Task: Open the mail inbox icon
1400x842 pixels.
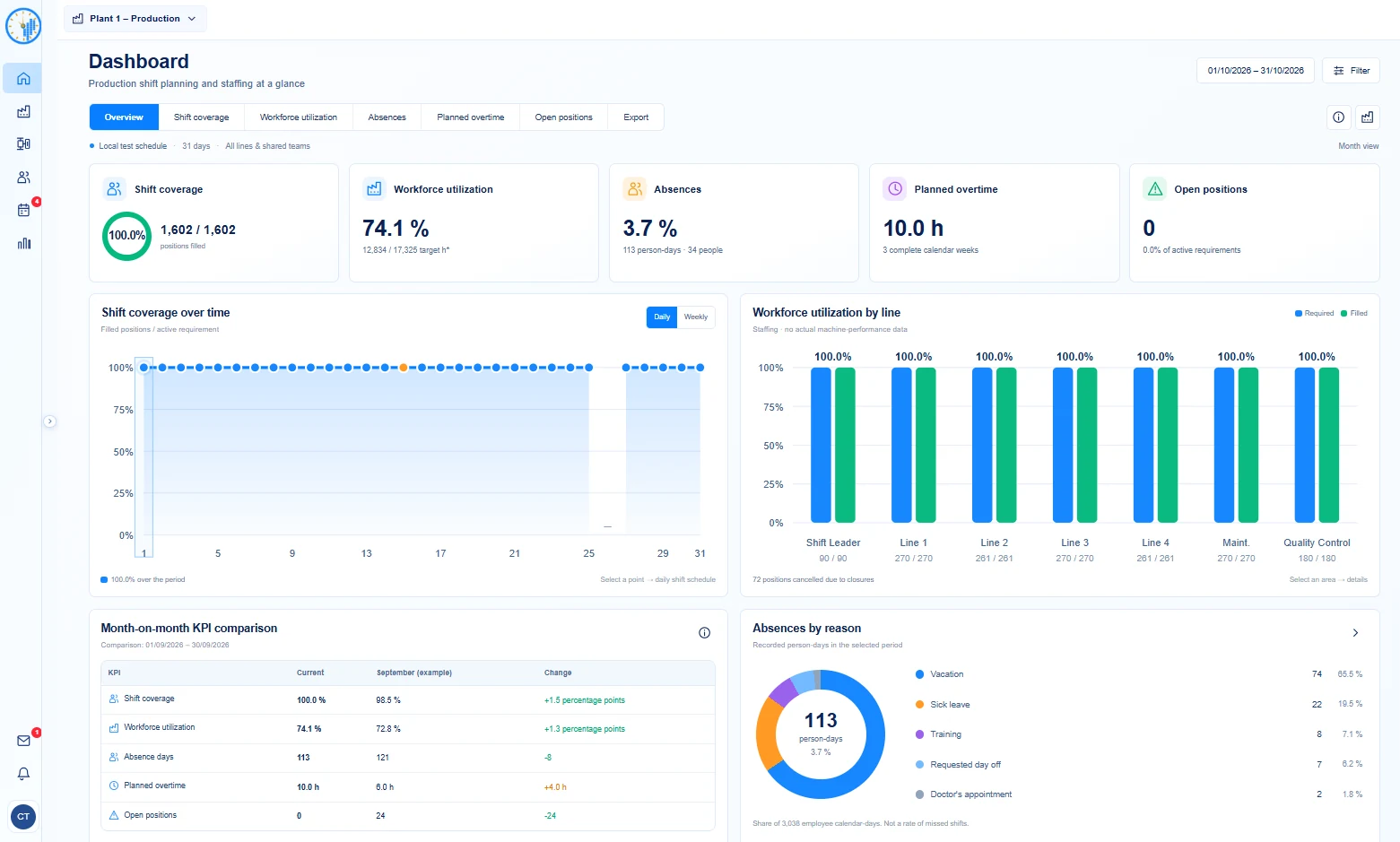Action: pyautogui.click(x=23, y=741)
